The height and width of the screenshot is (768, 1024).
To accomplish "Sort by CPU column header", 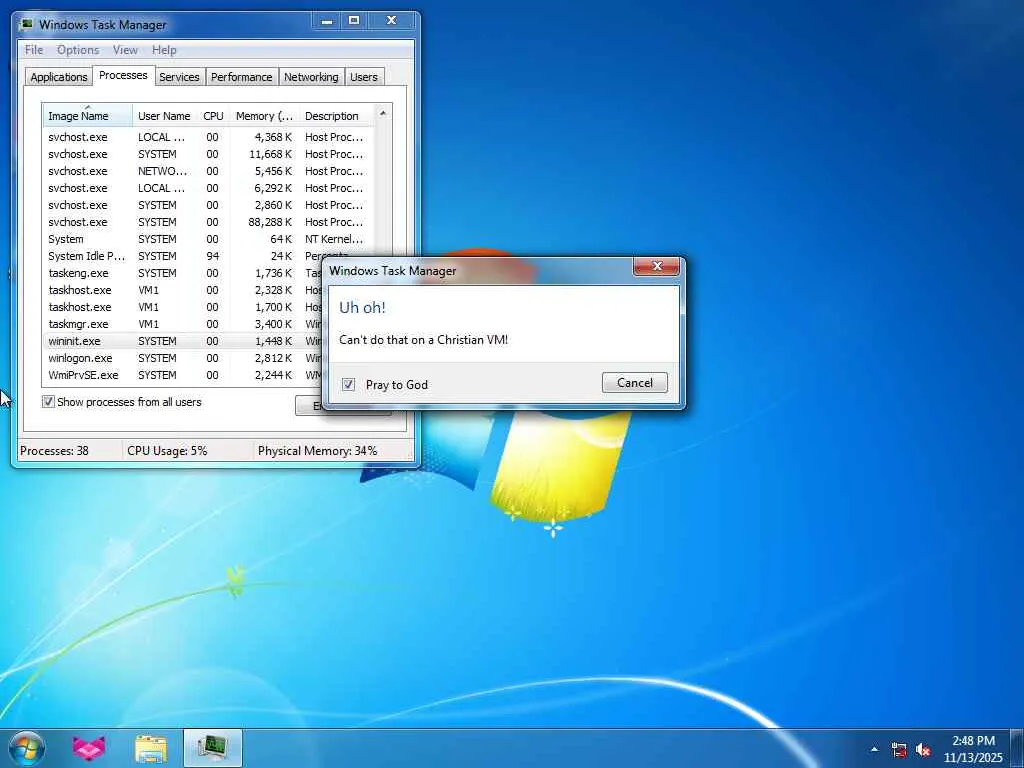I will point(213,116).
